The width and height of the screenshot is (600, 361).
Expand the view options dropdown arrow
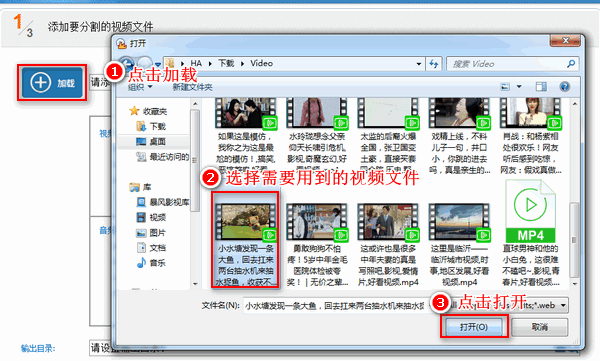coord(519,87)
